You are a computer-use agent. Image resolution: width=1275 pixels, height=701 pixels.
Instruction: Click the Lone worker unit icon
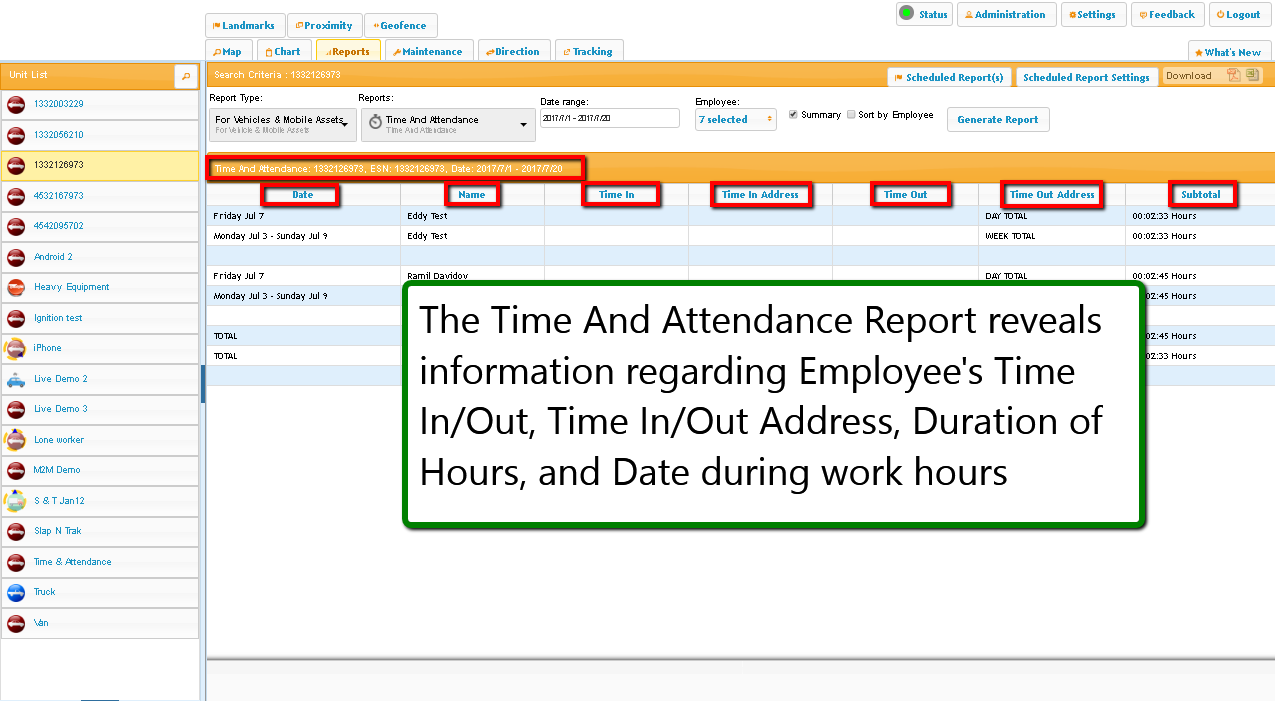click(x=16, y=440)
